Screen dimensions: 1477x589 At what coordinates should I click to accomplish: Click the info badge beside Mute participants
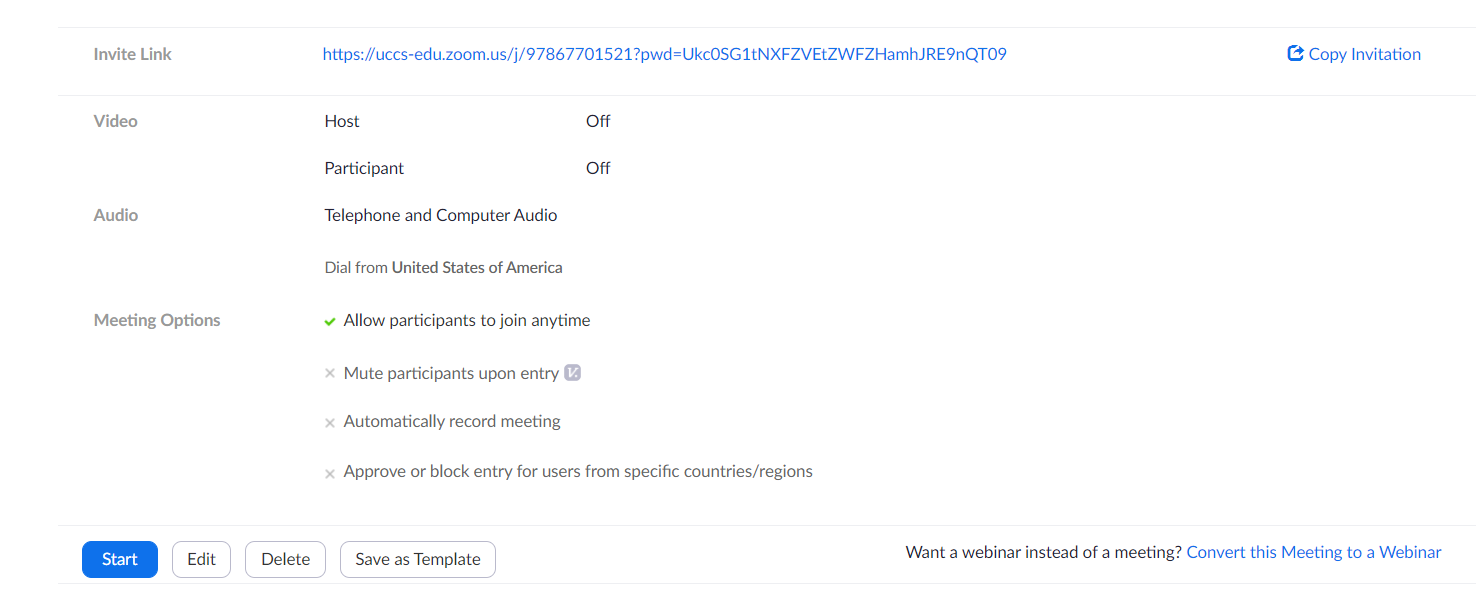click(573, 373)
